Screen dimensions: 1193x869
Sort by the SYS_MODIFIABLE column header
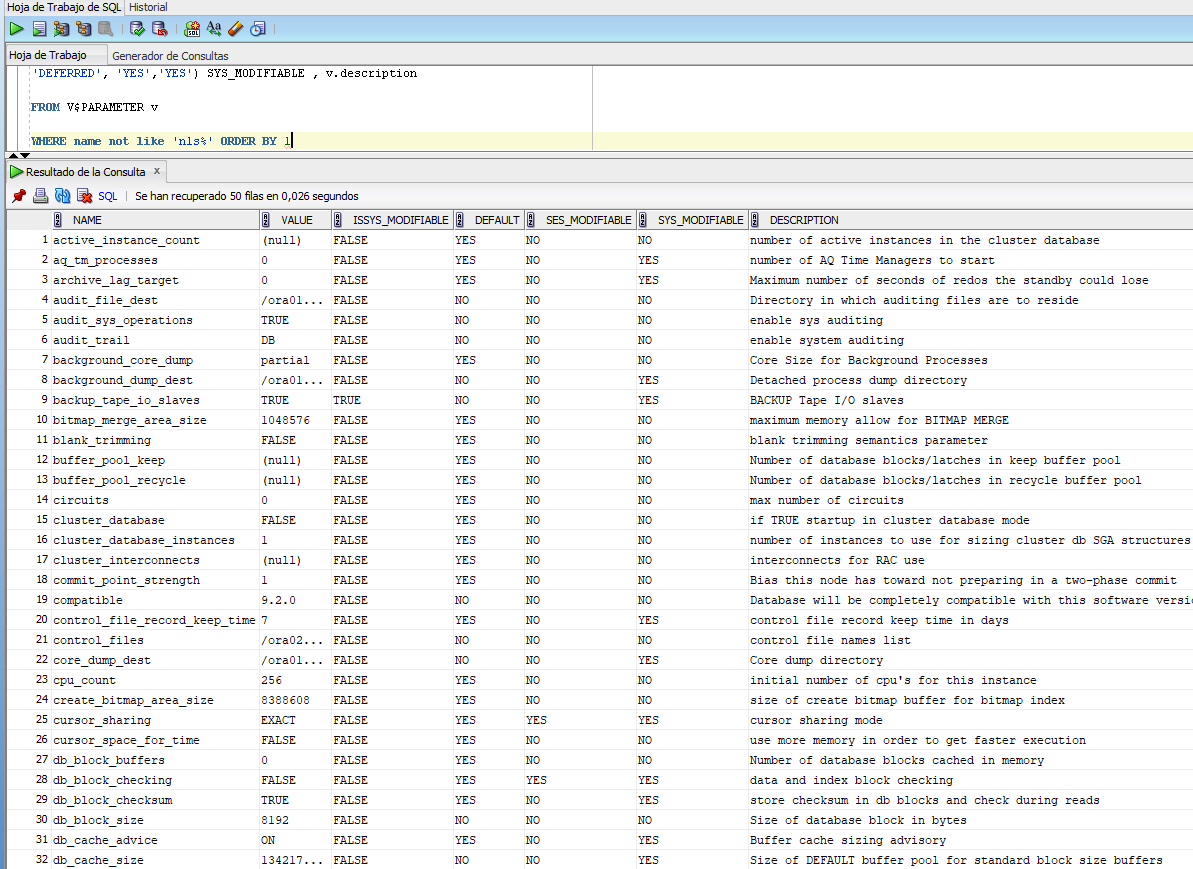pyautogui.click(x=700, y=220)
